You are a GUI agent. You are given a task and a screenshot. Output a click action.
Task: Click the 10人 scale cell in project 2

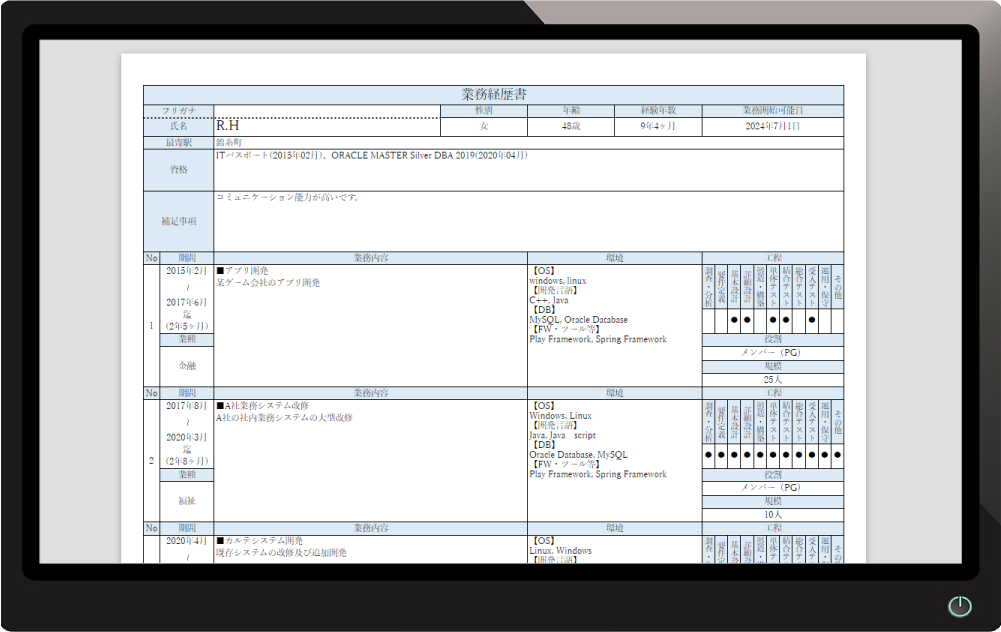[772, 515]
